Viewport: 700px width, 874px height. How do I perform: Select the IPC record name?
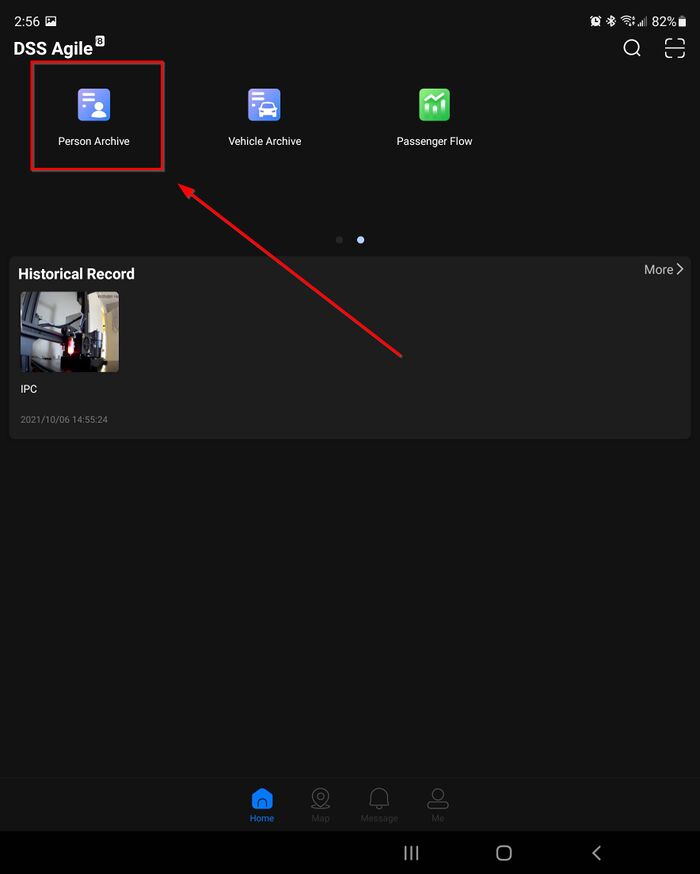[29, 389]
